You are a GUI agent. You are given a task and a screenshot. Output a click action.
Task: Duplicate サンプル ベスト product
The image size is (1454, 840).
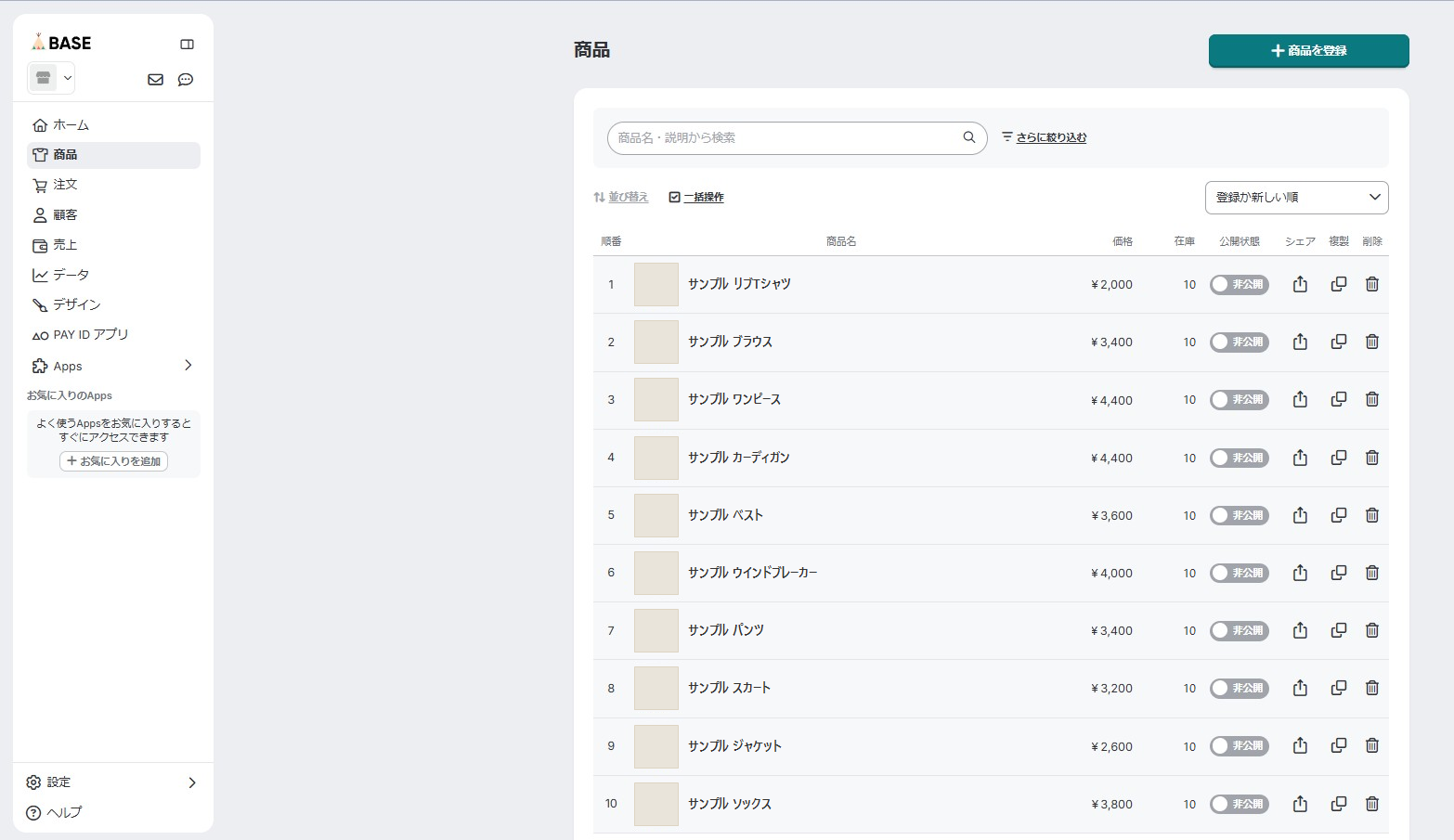point(1339,515)
